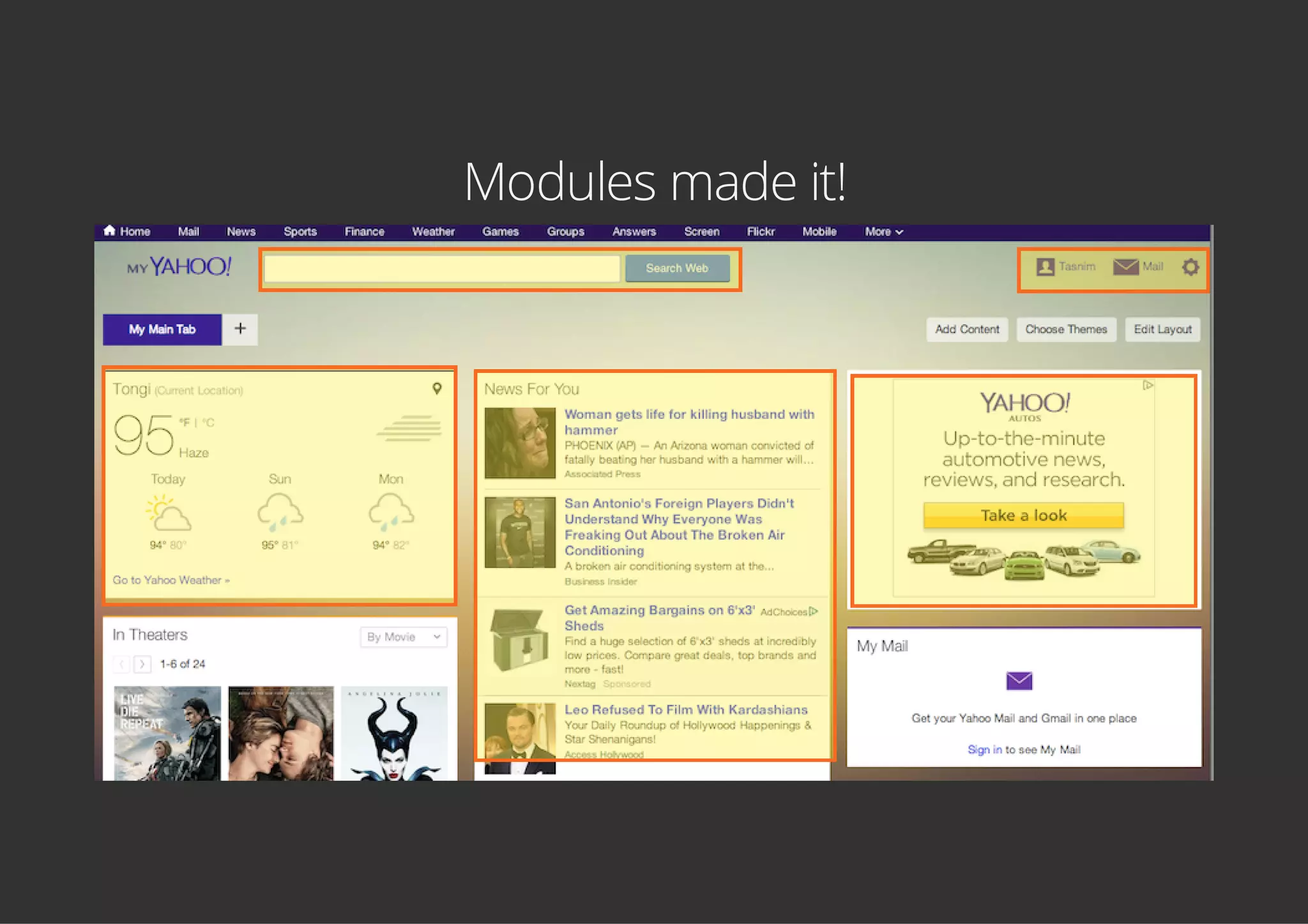
Task: Open the By Movie dropdown
Action: point(403,637)
